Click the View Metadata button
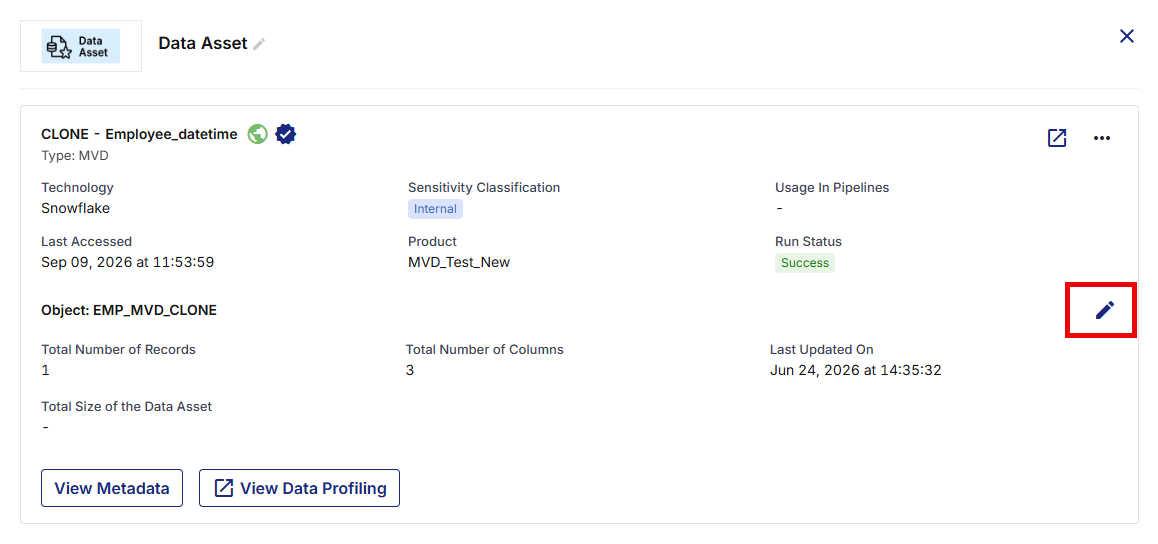 pyautogui.click(x=112, y=488)
